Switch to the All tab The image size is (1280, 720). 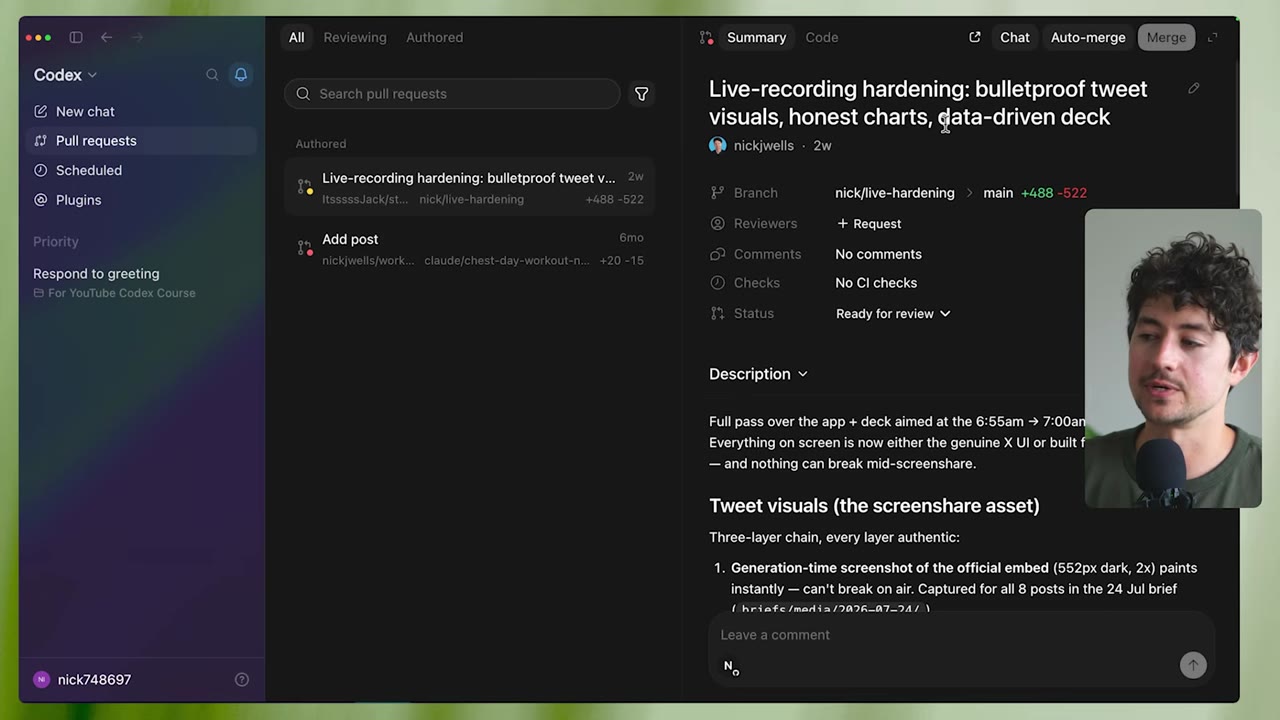297,38
